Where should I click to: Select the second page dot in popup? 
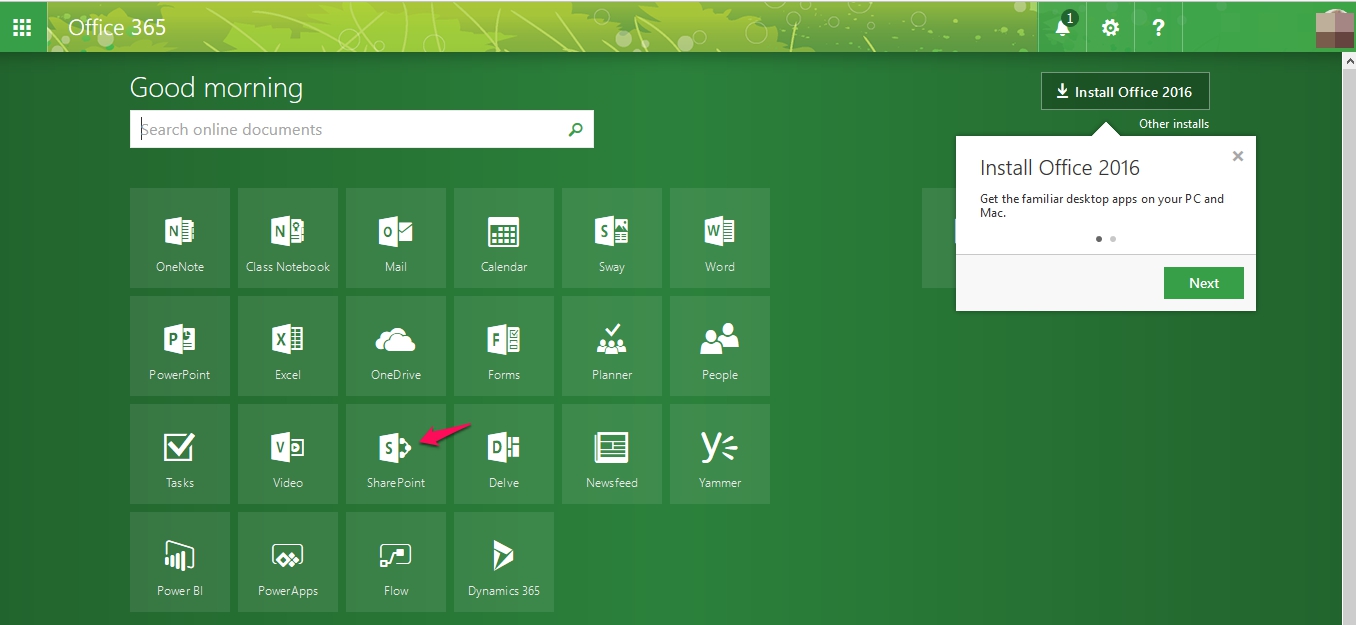click(x=1113, y=239)
